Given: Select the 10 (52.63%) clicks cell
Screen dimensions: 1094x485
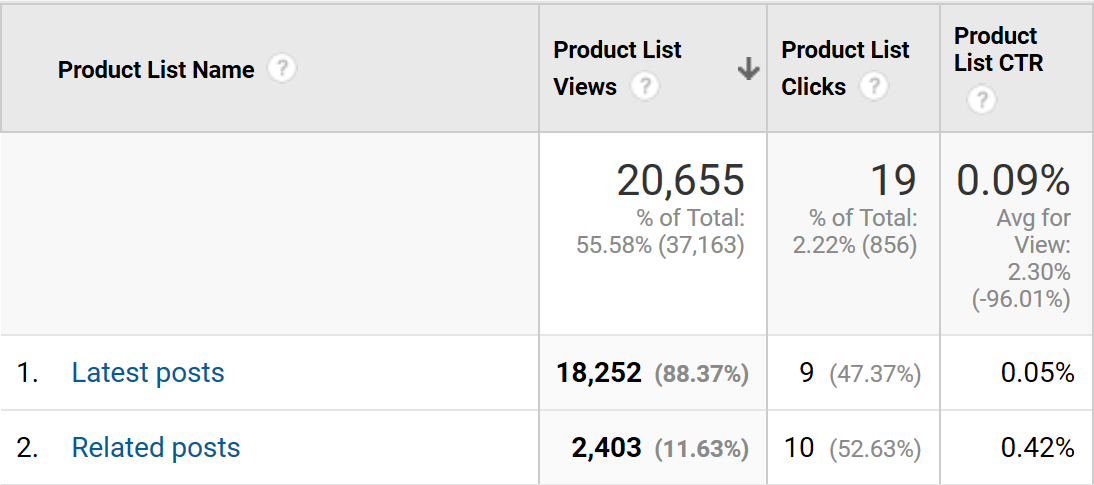Looking at the screenshot, I should coord(853,448).
